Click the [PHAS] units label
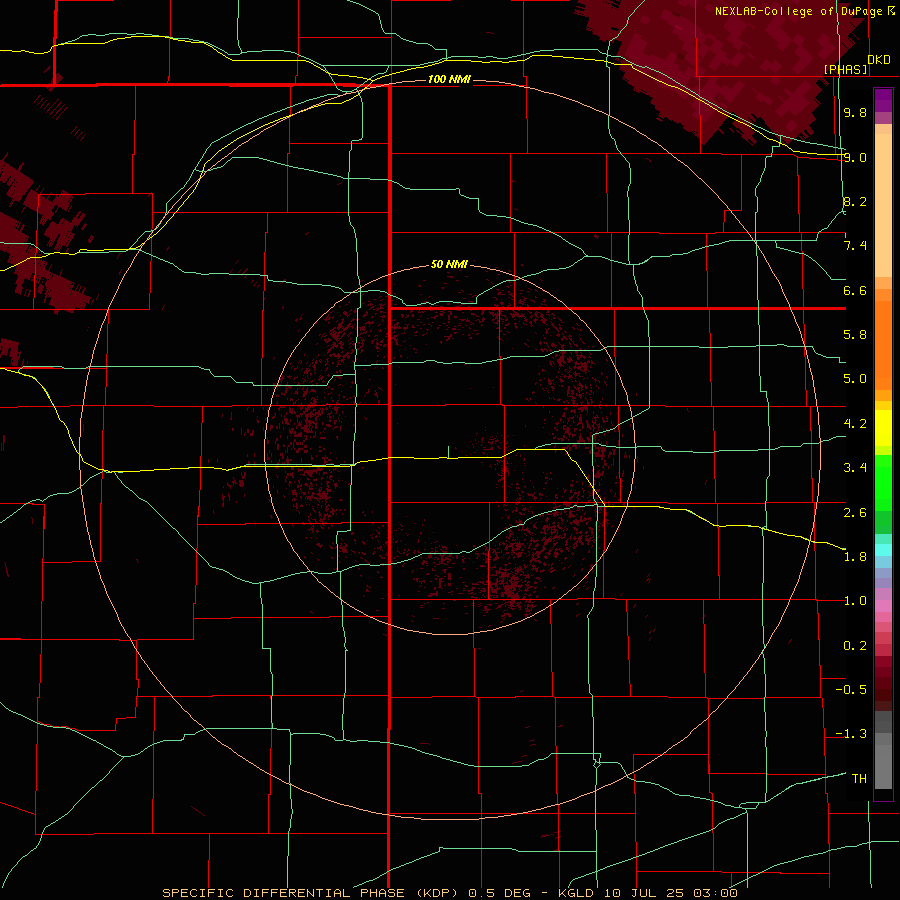 845,69
